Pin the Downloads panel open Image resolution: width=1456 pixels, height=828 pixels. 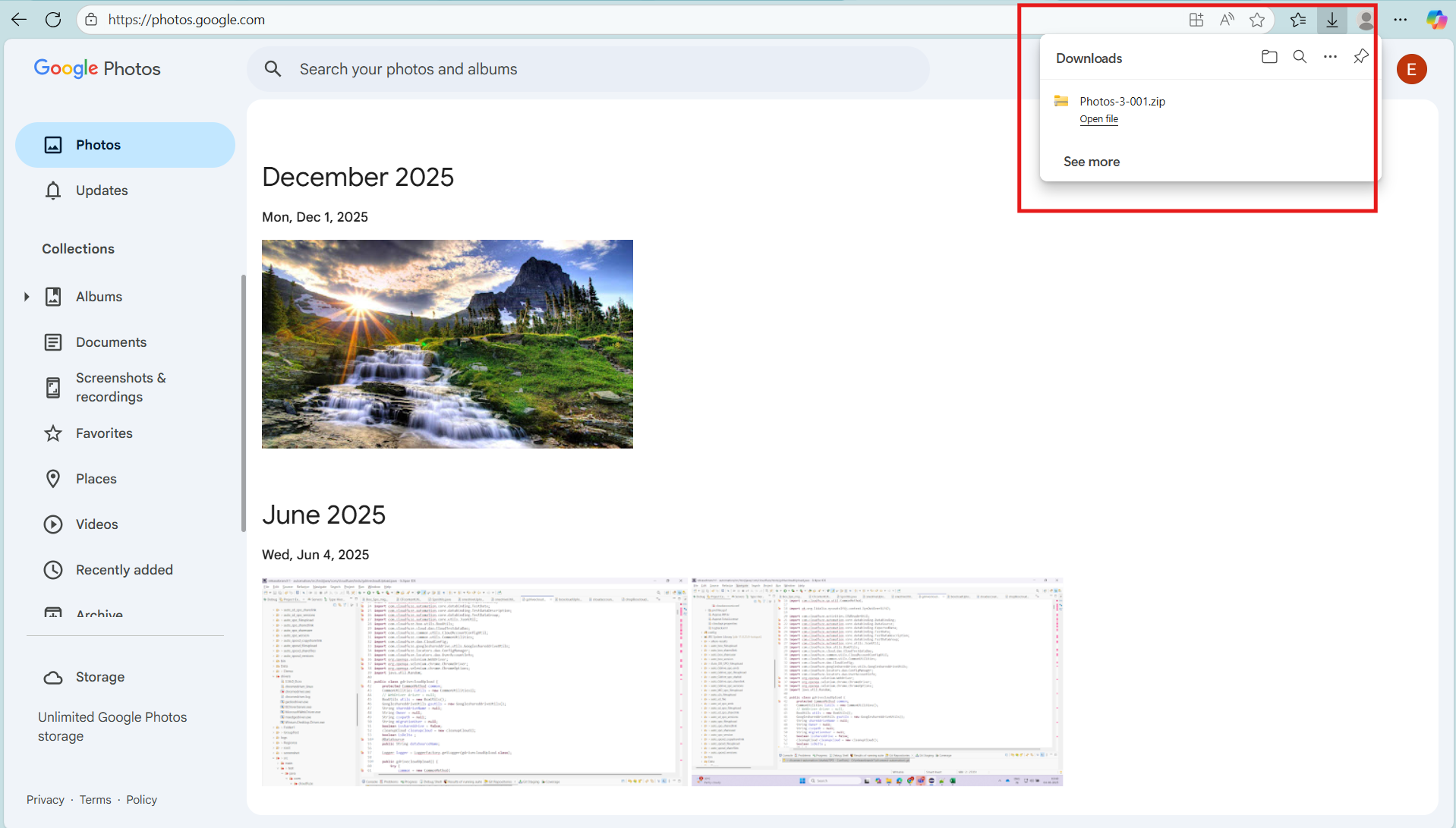(x=1360, y=56)
